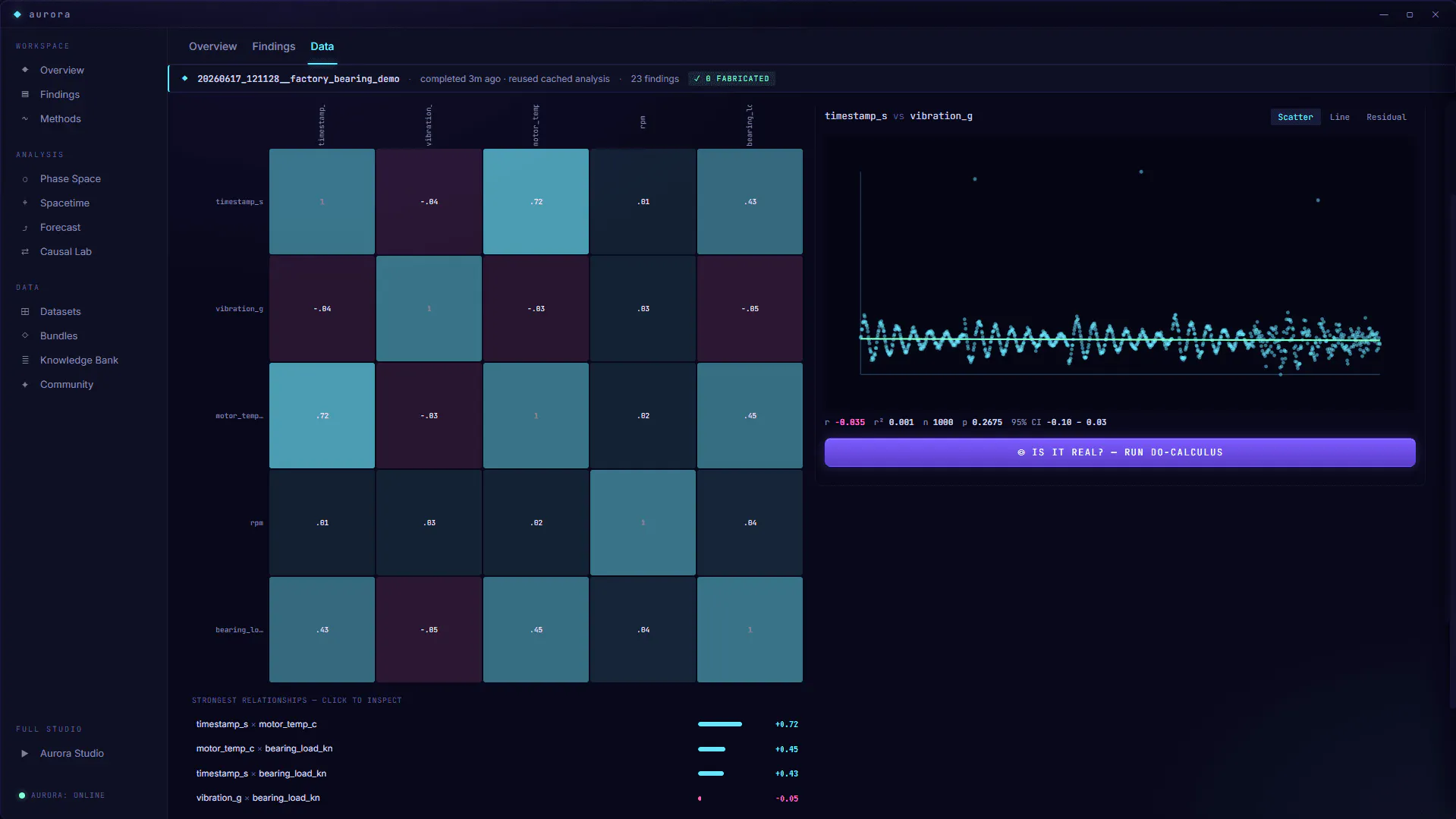The width and height of the screenshot is (1456, 819).
Task: Click the aurora logo in title bar
Action: pyautogui.click(x=17, y=14)
